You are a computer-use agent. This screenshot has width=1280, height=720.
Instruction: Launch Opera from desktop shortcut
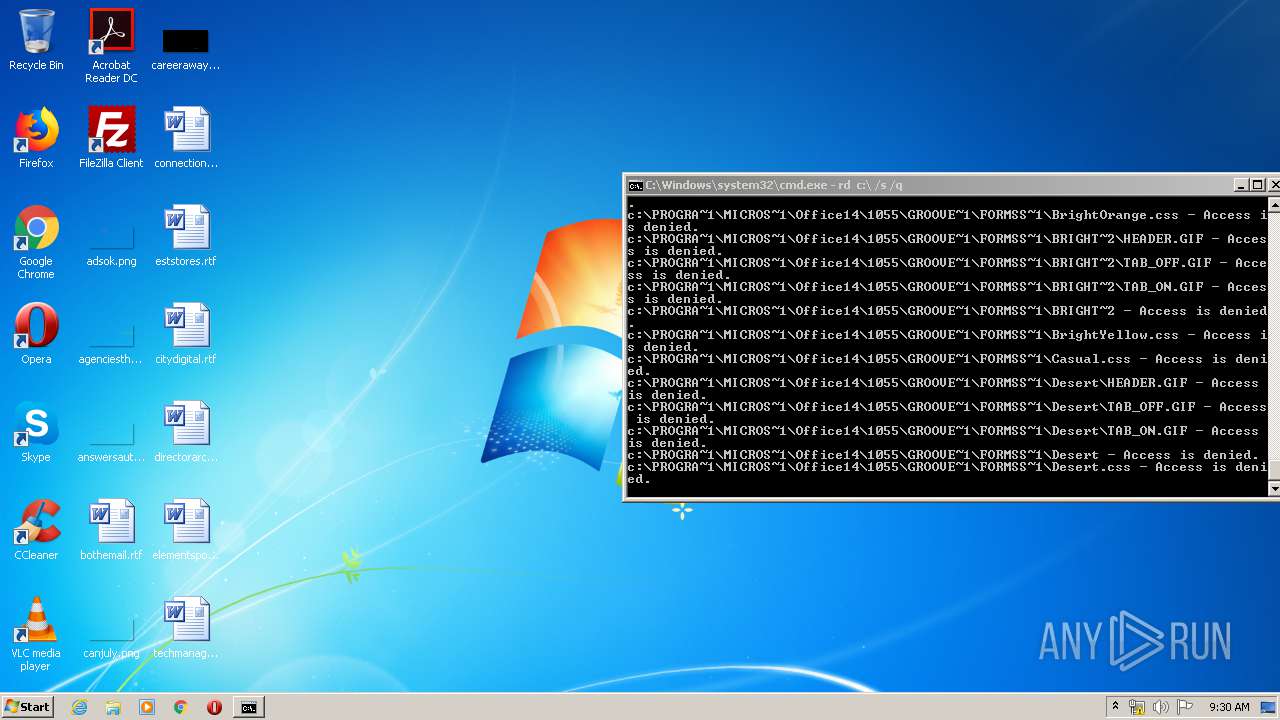coord(36,334)
